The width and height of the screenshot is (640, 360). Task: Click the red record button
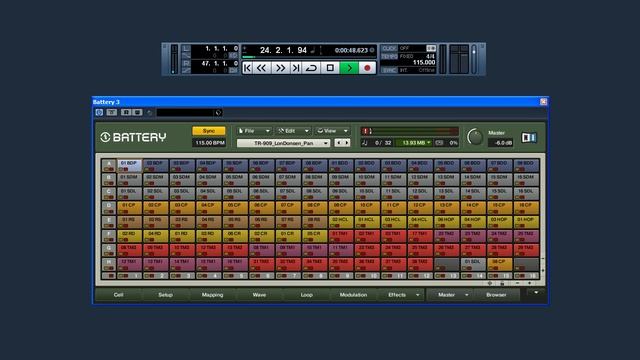(367, 68)
